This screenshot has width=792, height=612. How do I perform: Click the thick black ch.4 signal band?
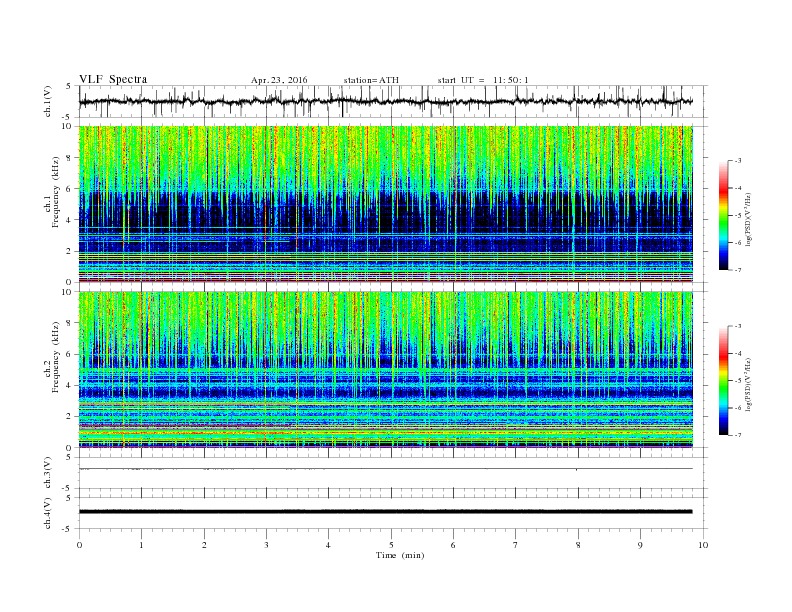click(385, 512)
